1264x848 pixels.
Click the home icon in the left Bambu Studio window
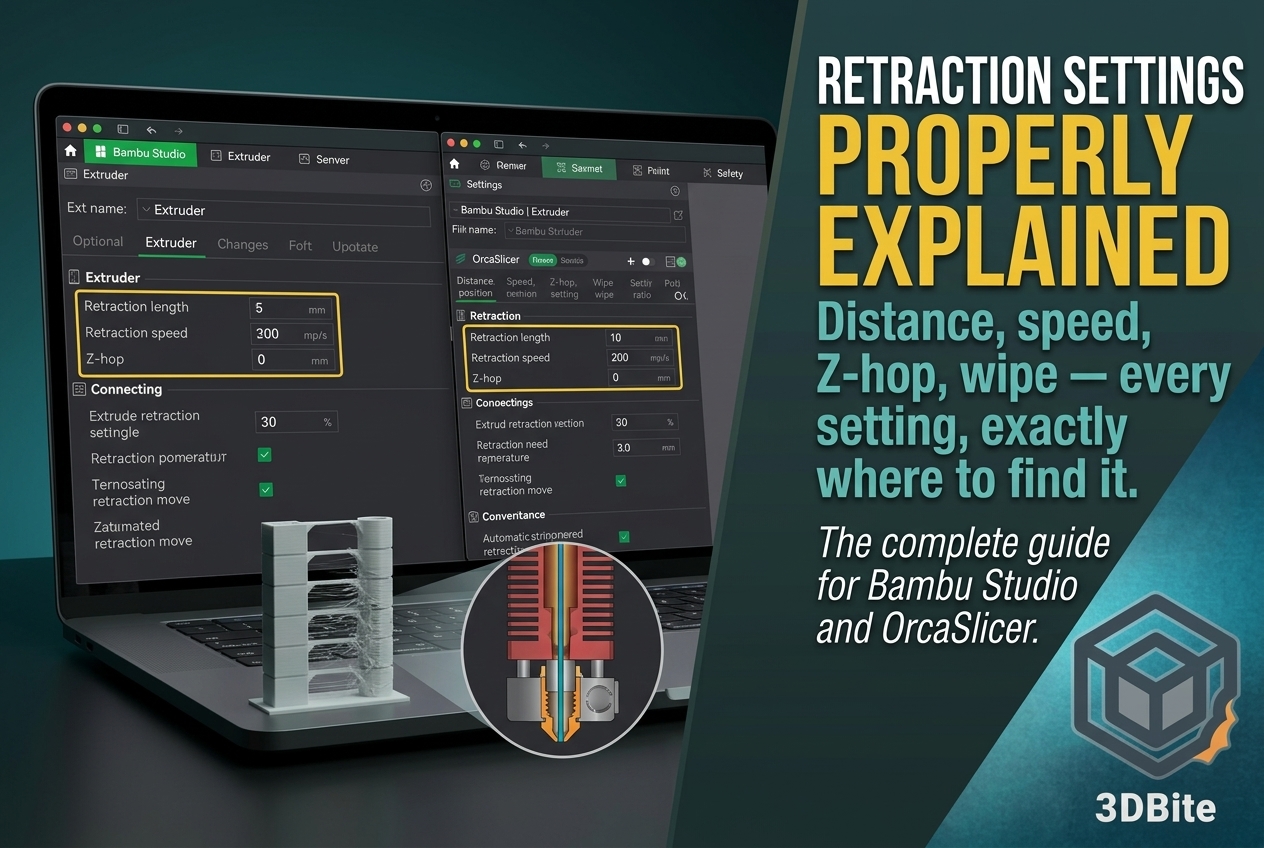click(x=70, y=151)
